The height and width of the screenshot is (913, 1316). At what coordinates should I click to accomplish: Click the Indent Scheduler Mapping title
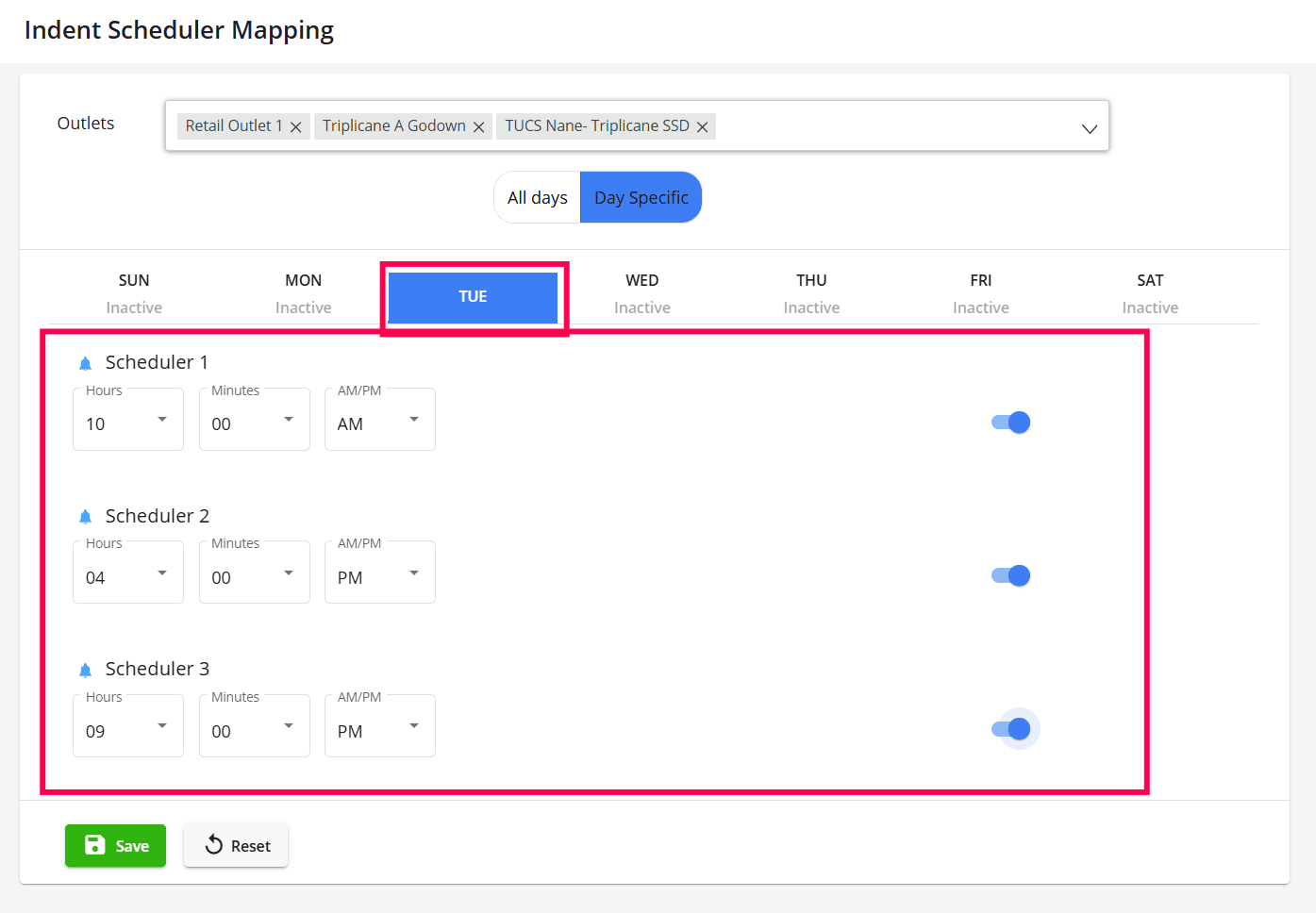point(179,30)
